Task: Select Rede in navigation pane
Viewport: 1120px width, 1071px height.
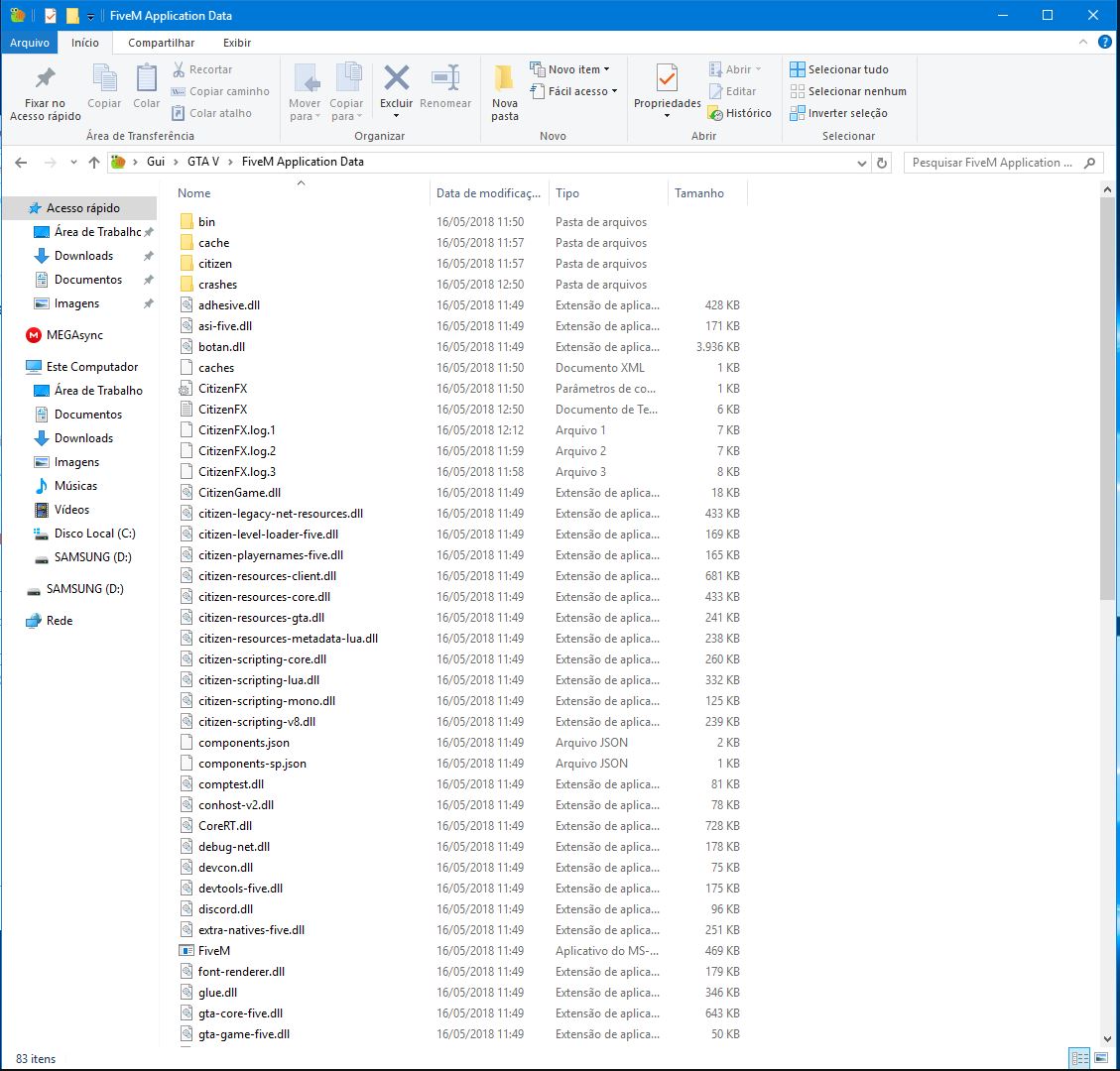Action: (x=50, y=621)
